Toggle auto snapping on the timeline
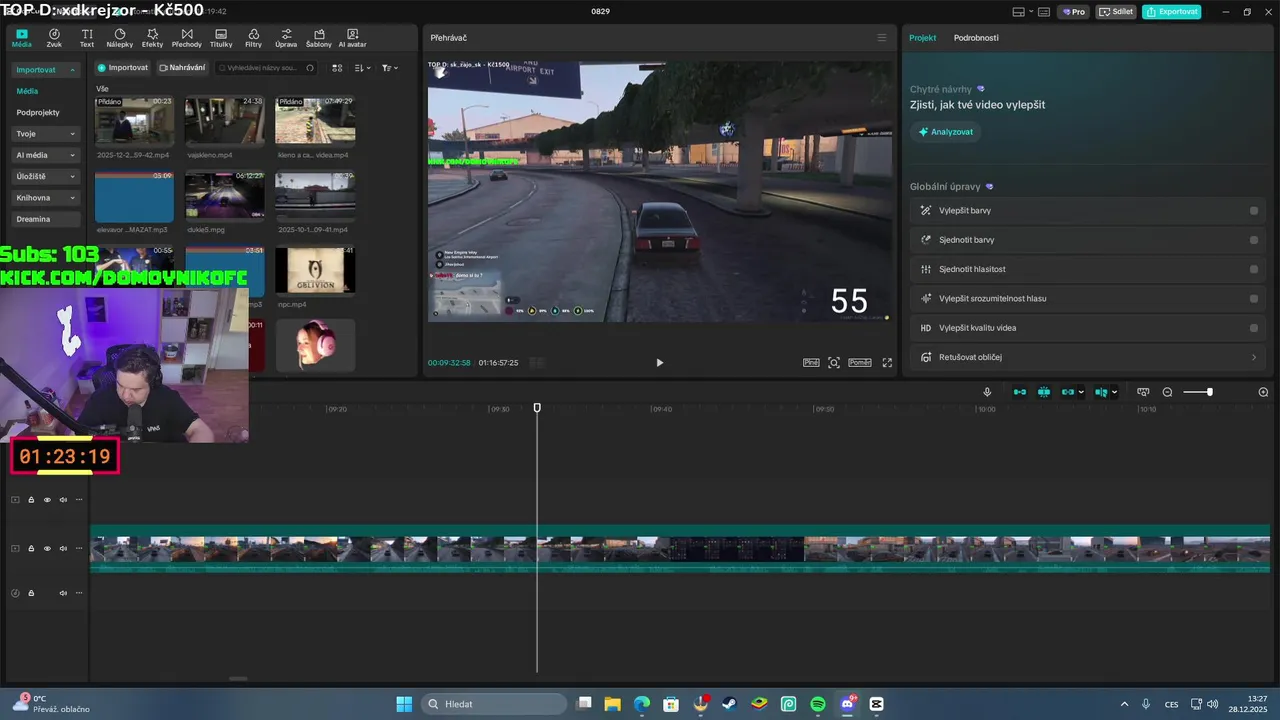Viewport: 1280px width, 720px height. coord(1044,392)
